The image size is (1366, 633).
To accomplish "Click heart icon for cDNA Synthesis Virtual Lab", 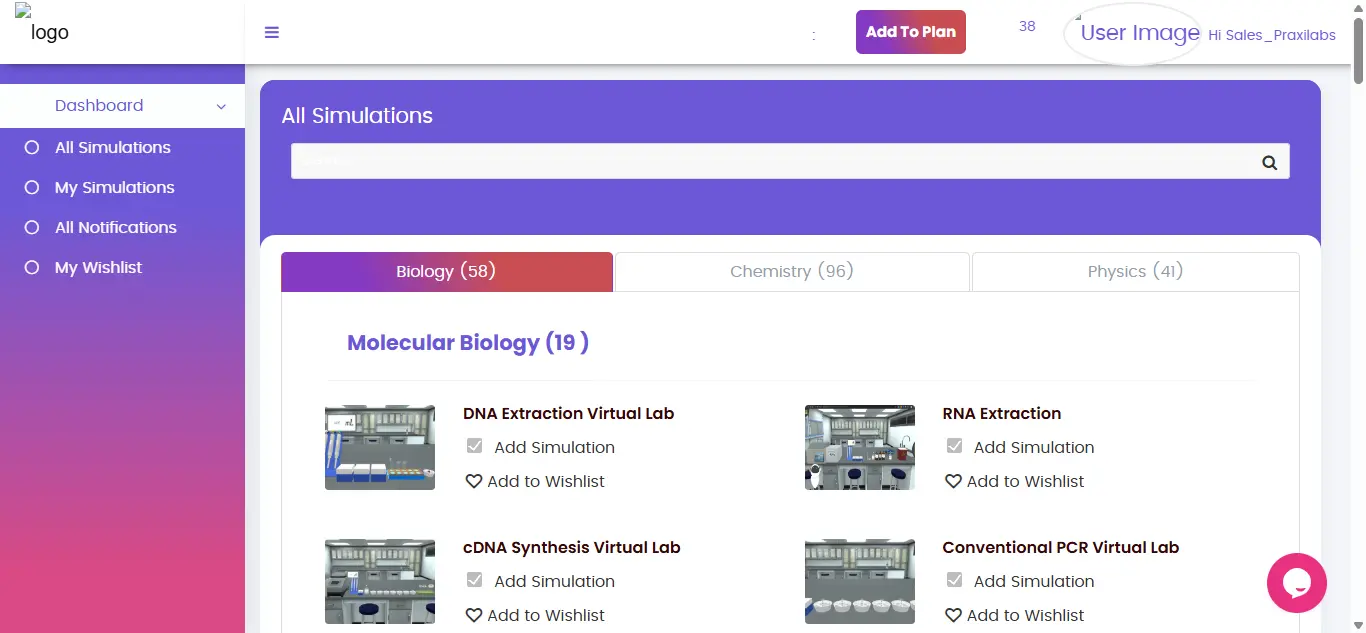I will tap(474, 615).
